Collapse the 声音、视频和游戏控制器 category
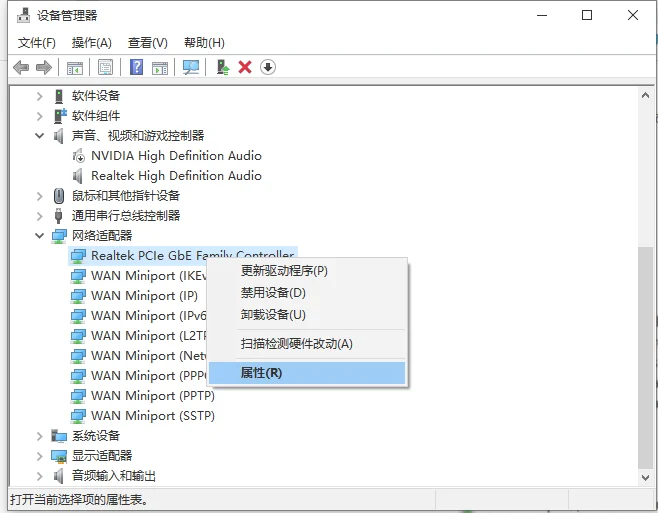The image size is (658, 513). (x=40, y=136)
